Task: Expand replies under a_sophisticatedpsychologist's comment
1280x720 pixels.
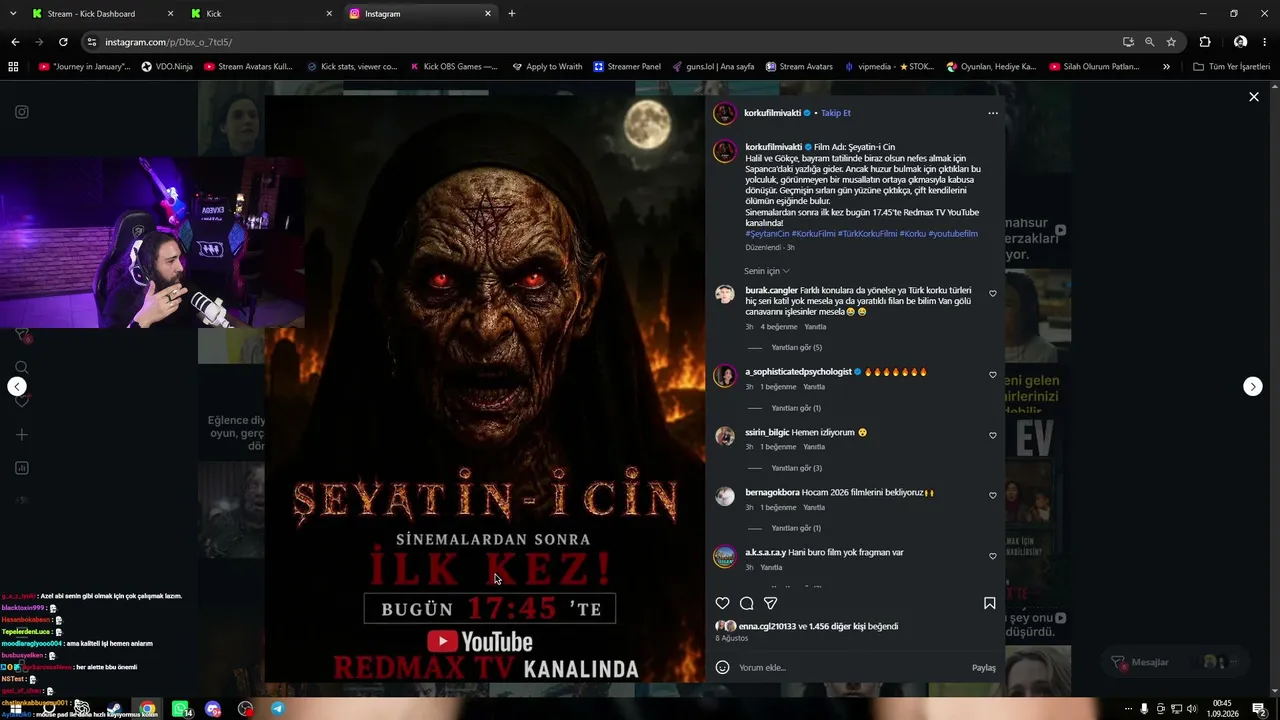Action: click(796, 408)
